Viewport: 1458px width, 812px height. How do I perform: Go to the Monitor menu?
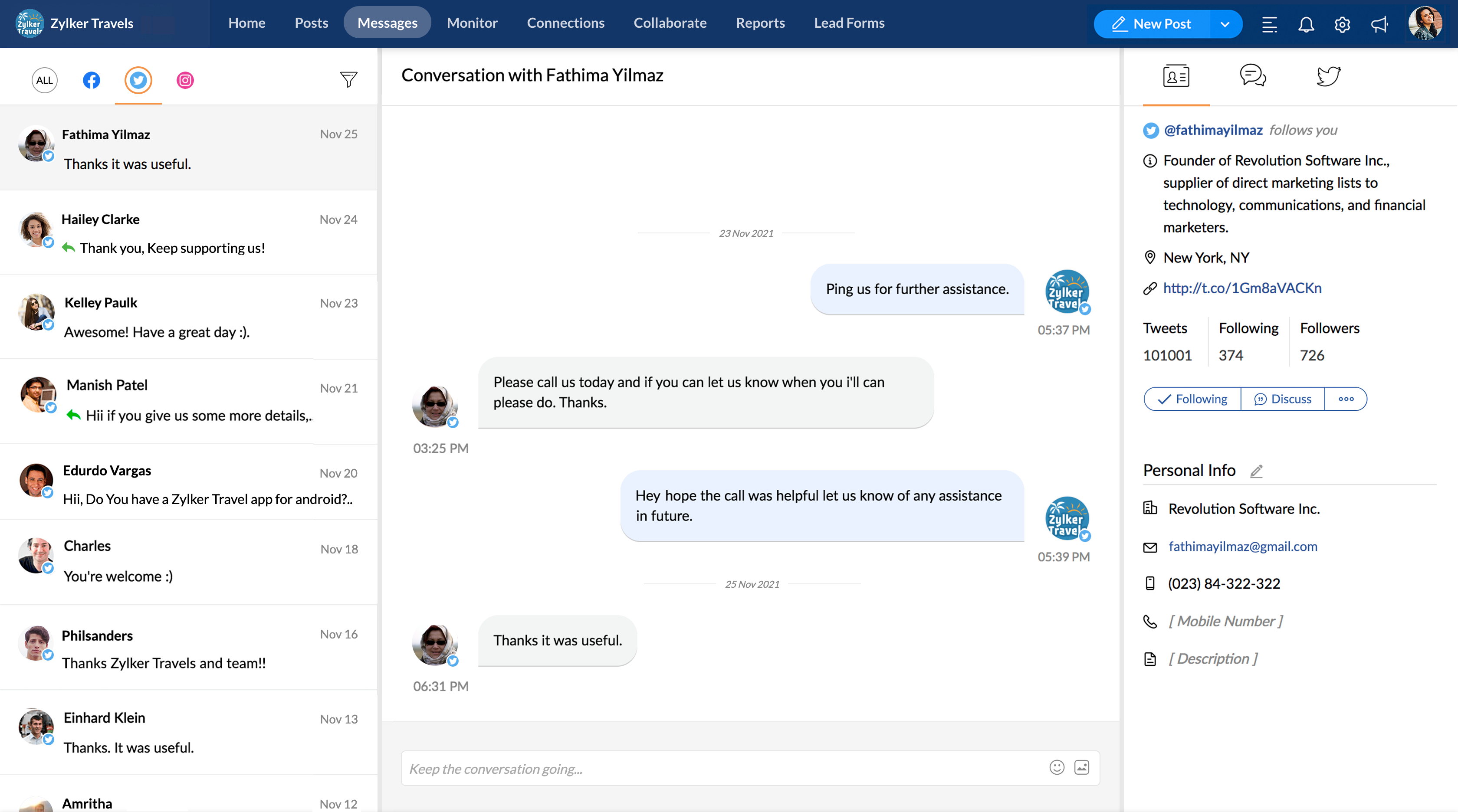[x=472, y=23]
